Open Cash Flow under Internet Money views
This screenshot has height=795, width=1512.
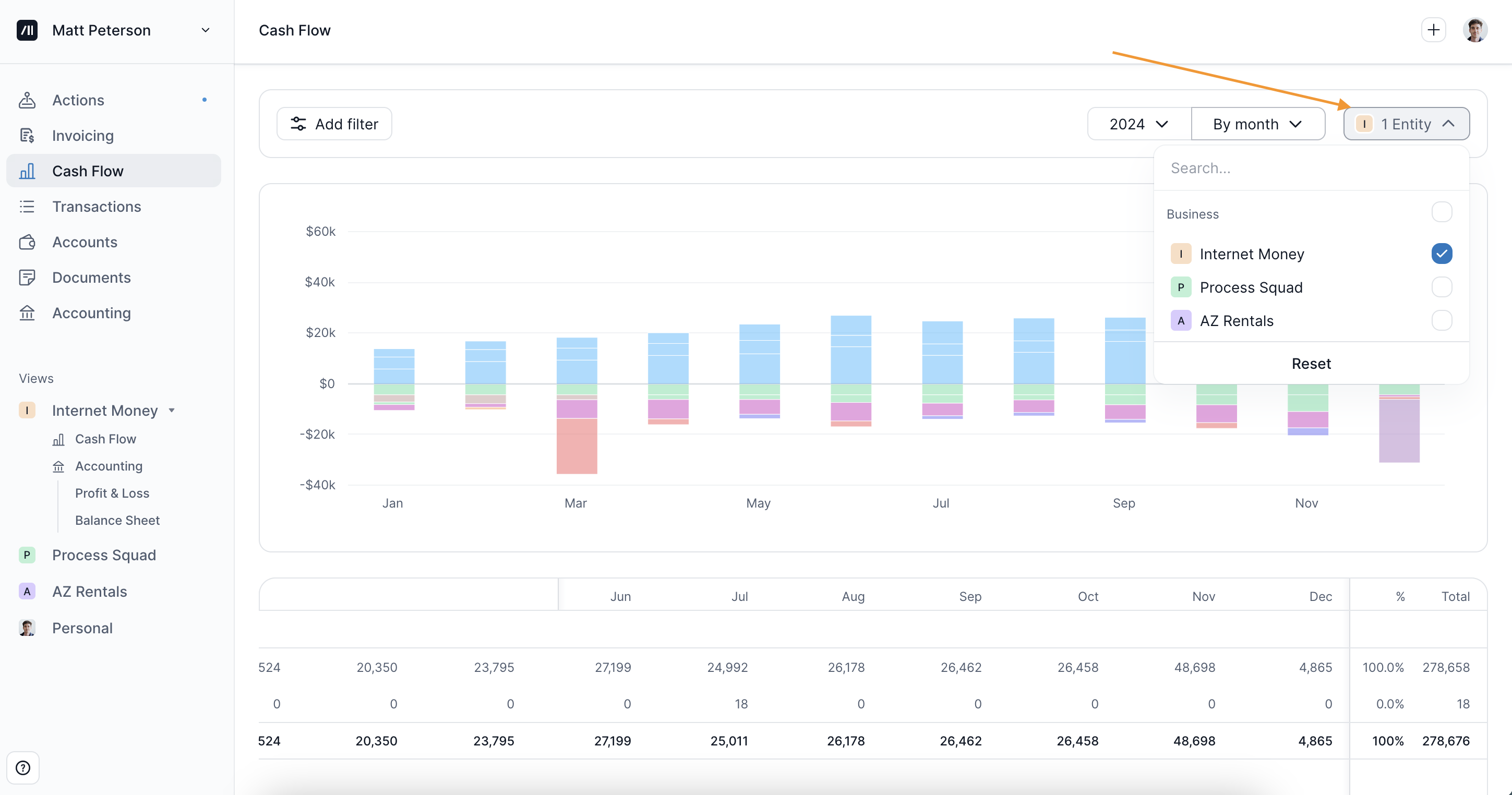(106, 438)
